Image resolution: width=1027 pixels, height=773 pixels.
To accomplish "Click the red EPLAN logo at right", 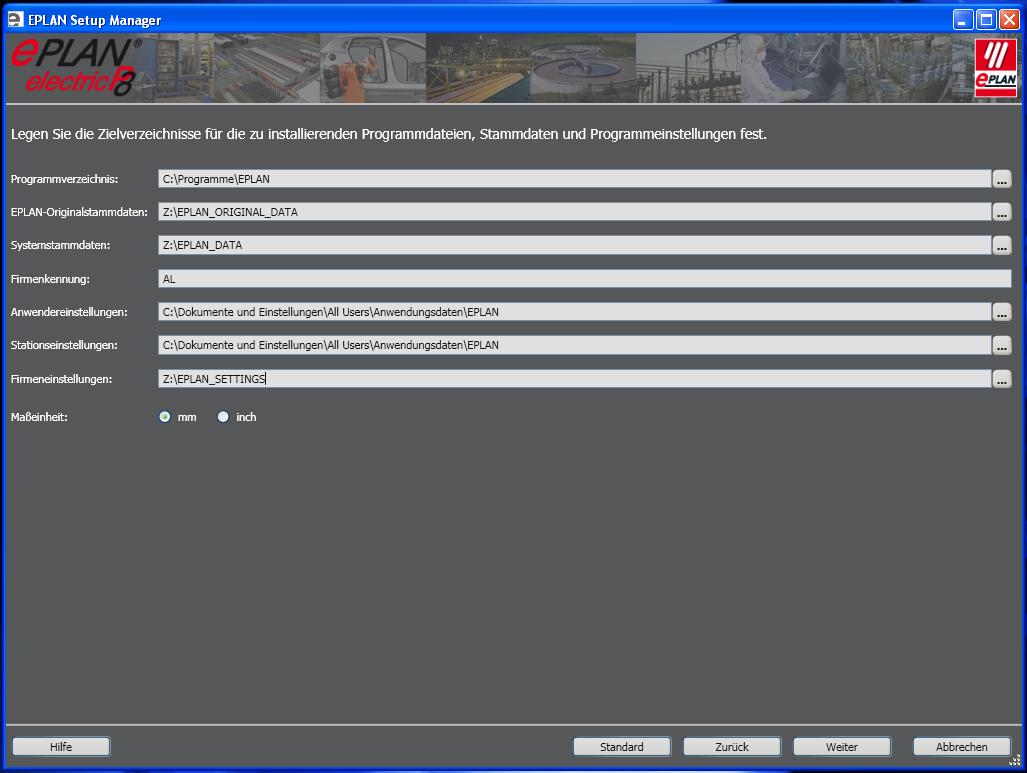I will click(x=996, y=67).
